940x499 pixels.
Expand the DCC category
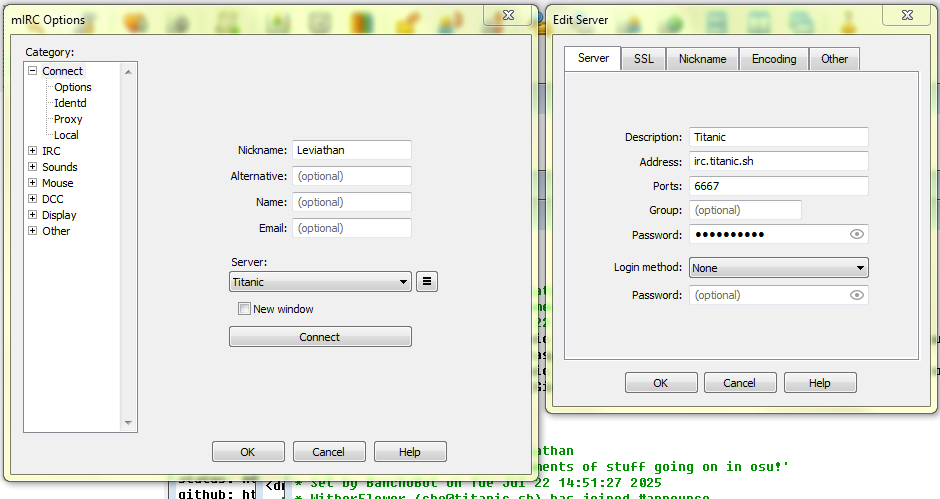33,199
